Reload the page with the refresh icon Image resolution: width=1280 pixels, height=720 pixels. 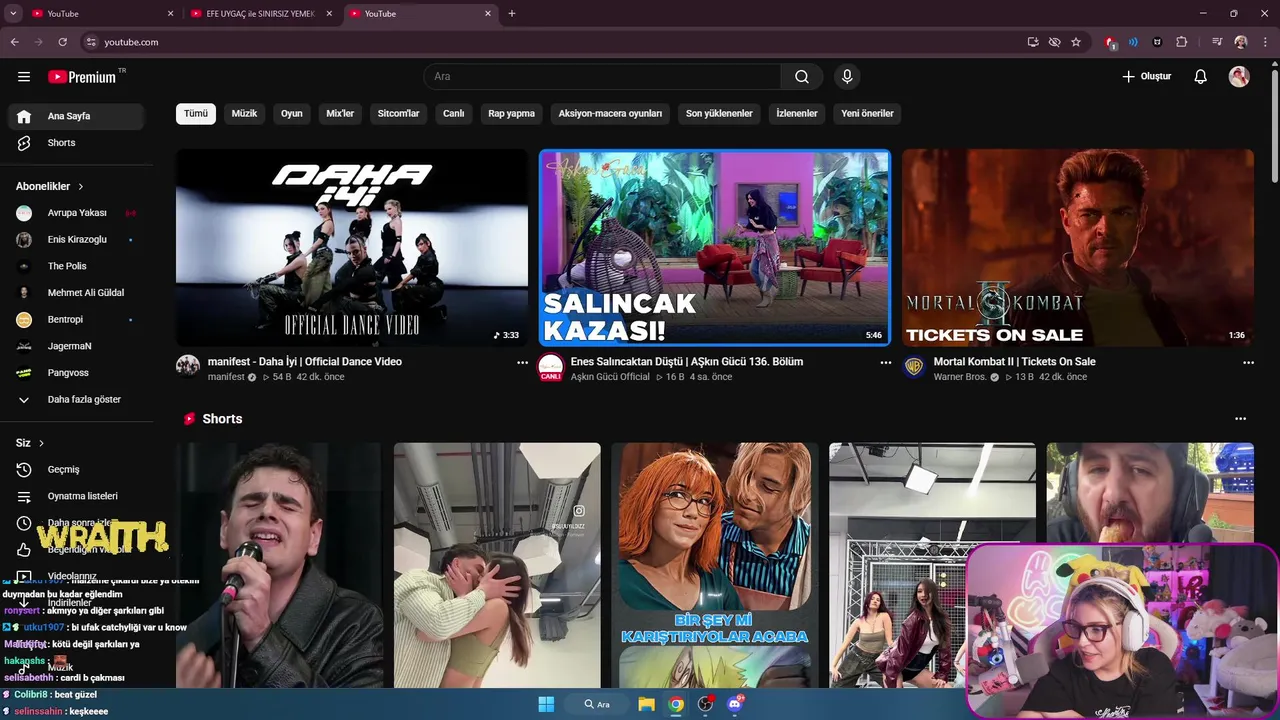(62, 42)
